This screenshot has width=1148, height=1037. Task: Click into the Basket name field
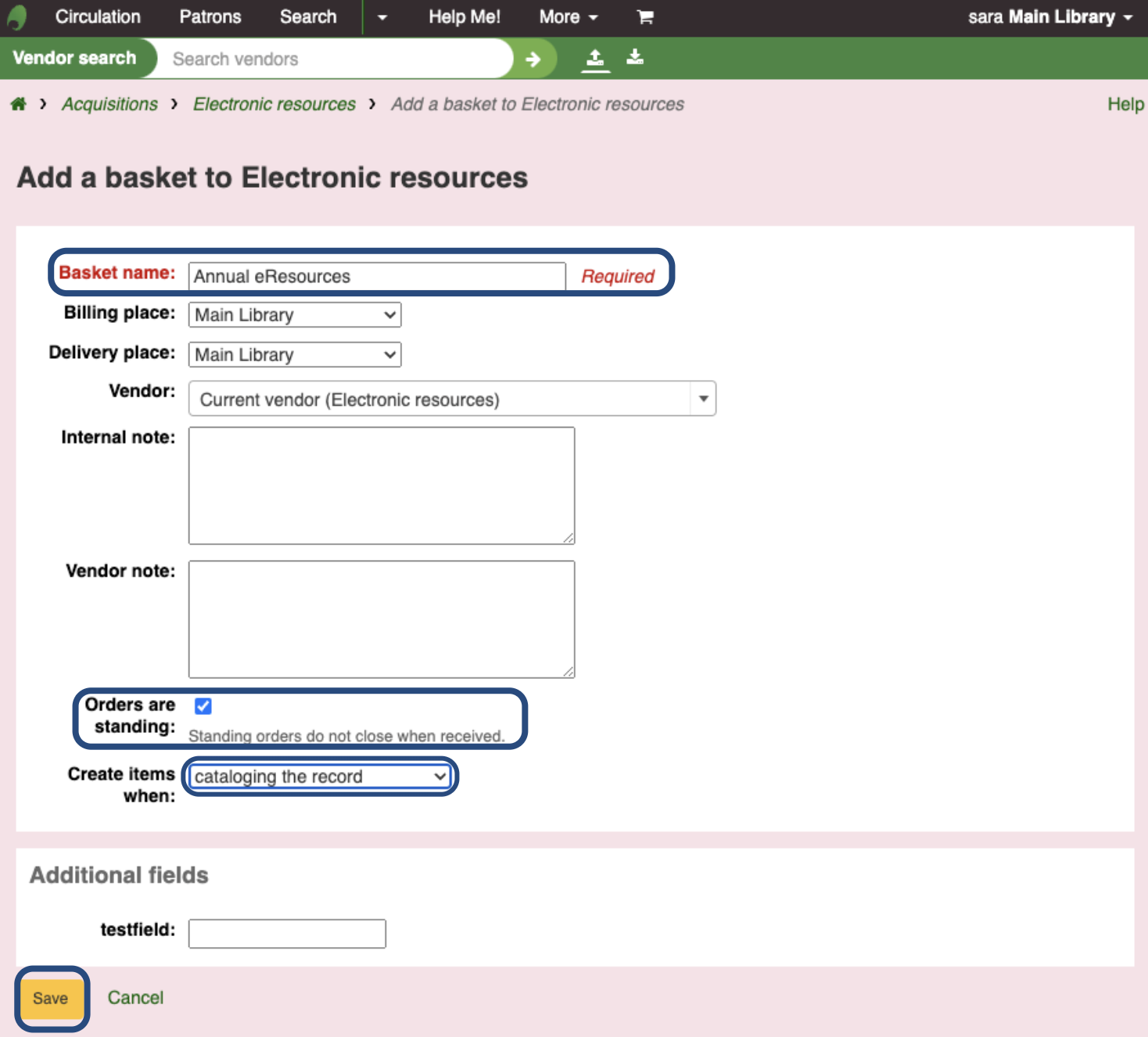(x=377, y=277)
